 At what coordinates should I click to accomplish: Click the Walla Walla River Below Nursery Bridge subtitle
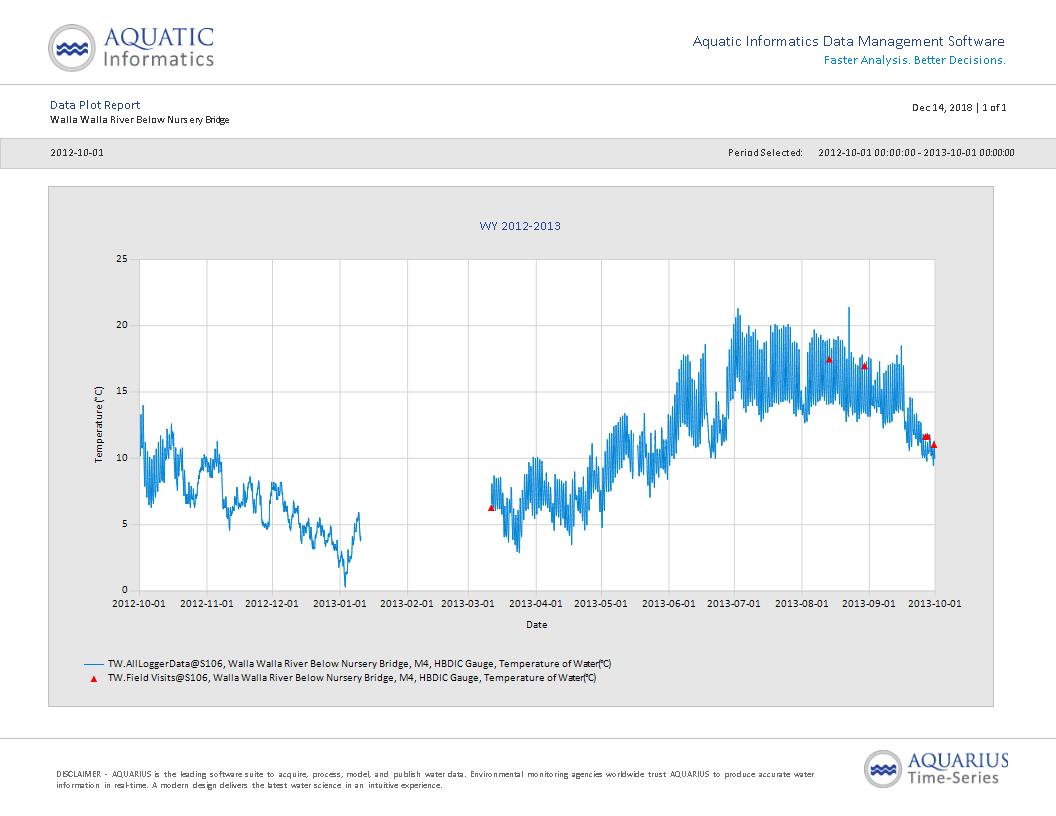139,120
